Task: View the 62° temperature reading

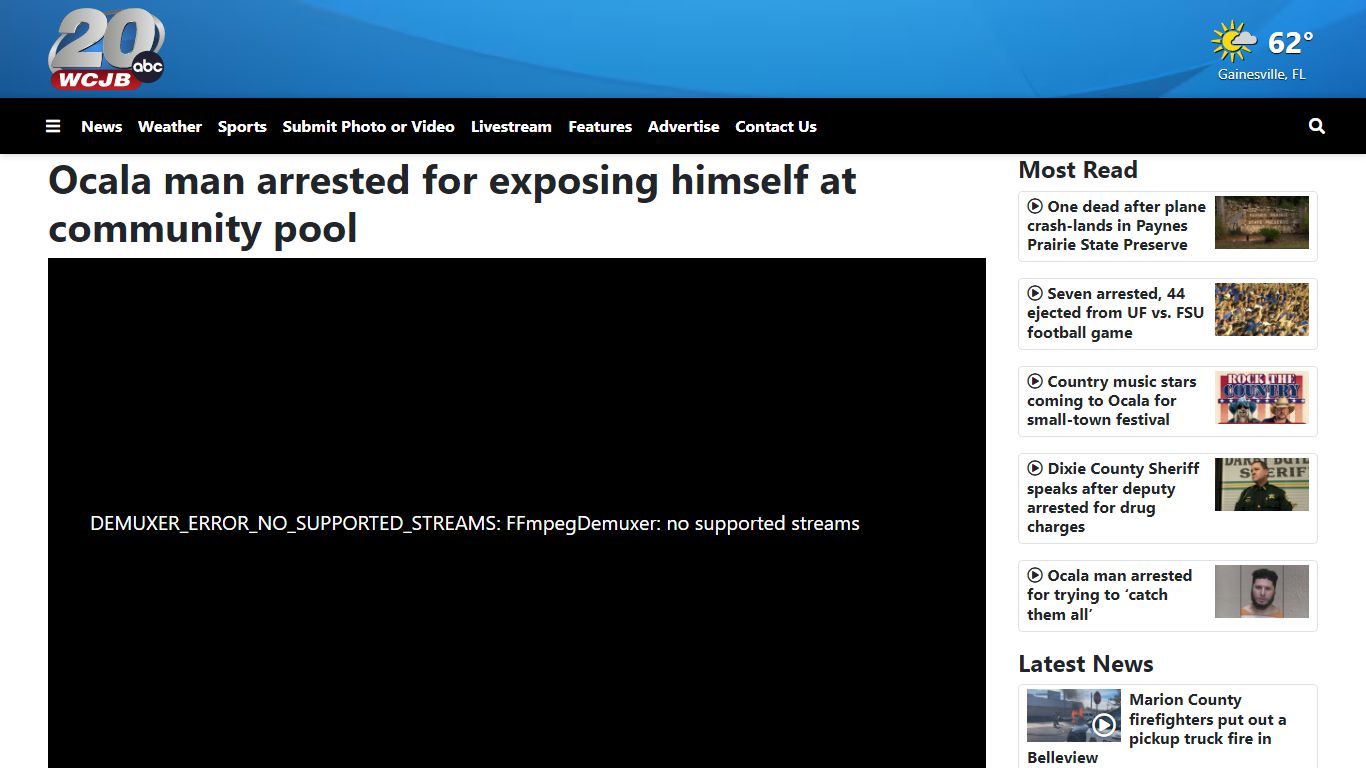Action: (x=1290, y=43)
